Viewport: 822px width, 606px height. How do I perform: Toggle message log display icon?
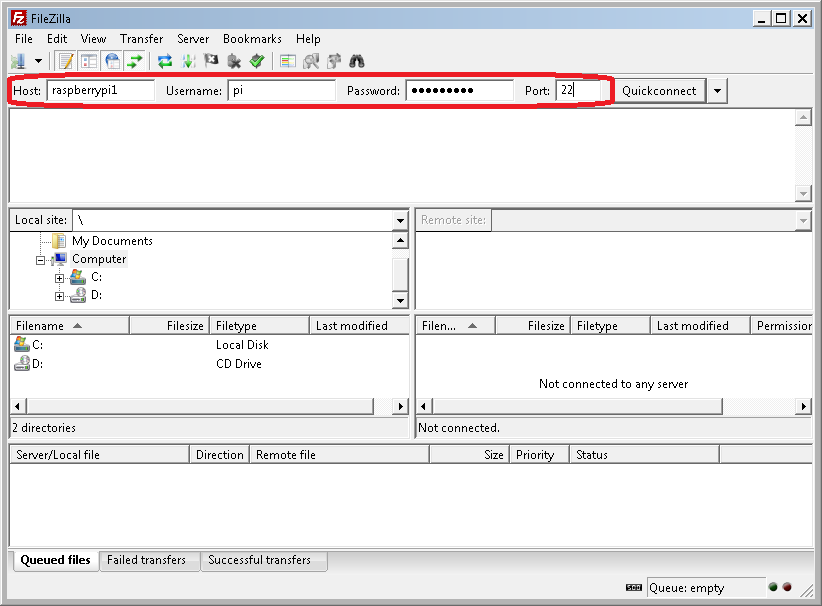(x=66, y=61)
